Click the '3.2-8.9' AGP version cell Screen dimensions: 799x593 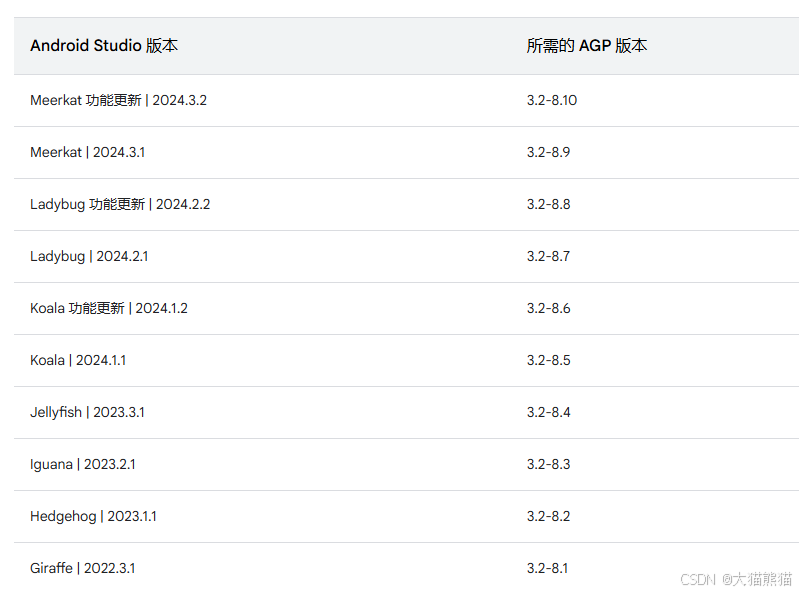(x=548, y=152)
